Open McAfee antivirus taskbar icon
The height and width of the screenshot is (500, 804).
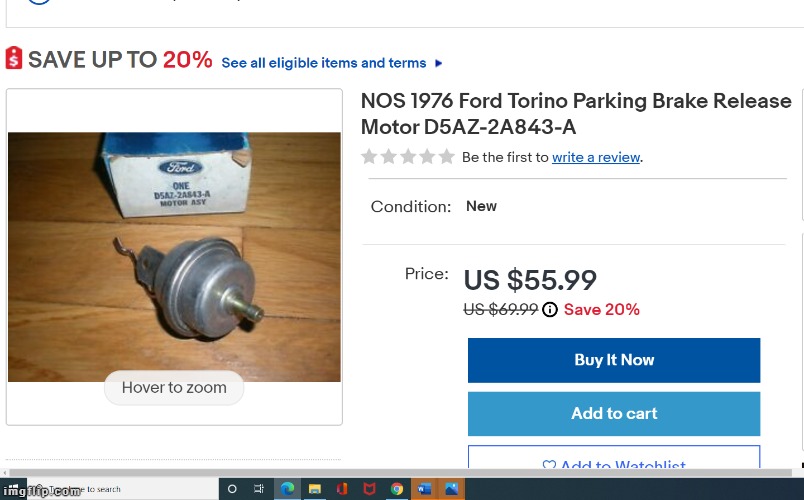pyautogui.click(x=369, y=489)
